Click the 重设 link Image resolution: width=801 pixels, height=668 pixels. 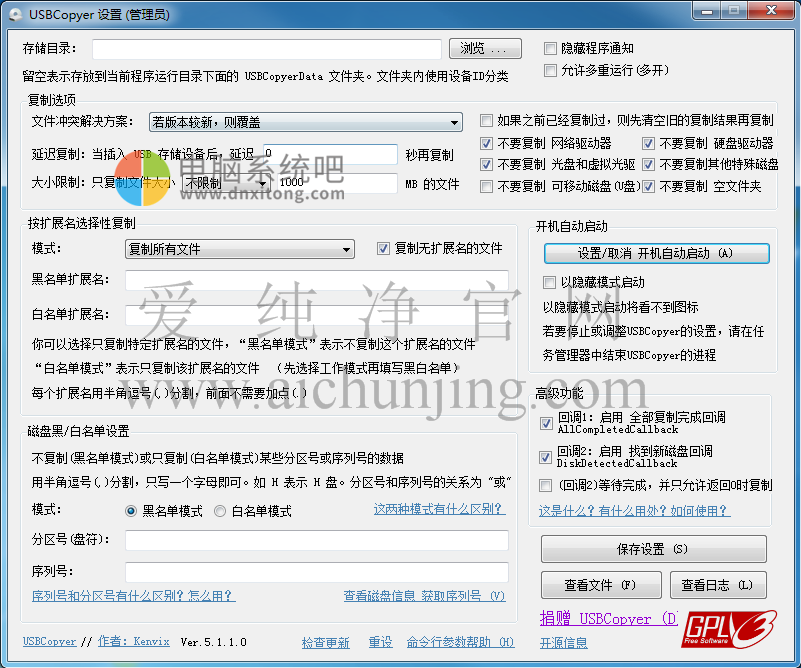[380, 642]
